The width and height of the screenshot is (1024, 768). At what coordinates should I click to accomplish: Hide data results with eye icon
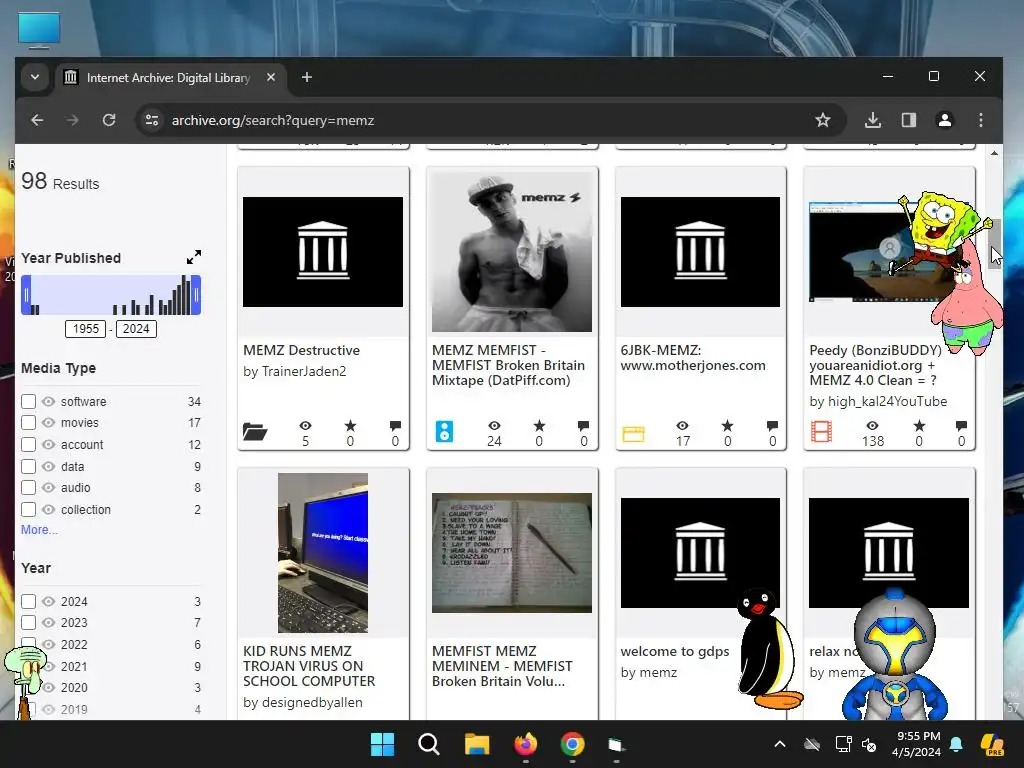tap(48, 466)
